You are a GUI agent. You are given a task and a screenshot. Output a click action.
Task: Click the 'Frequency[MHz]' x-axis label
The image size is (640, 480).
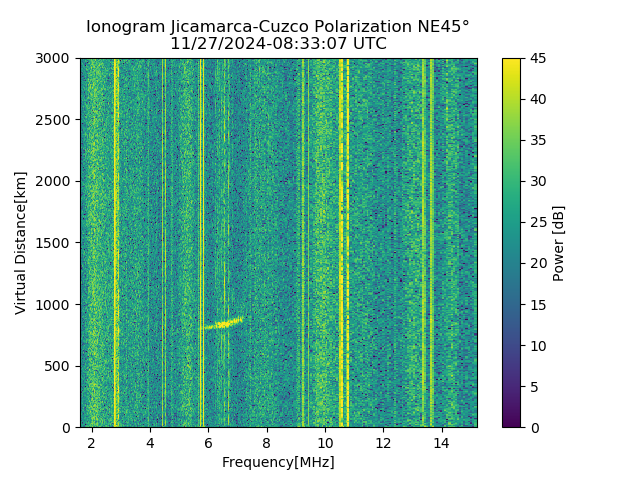coord(278,462)
